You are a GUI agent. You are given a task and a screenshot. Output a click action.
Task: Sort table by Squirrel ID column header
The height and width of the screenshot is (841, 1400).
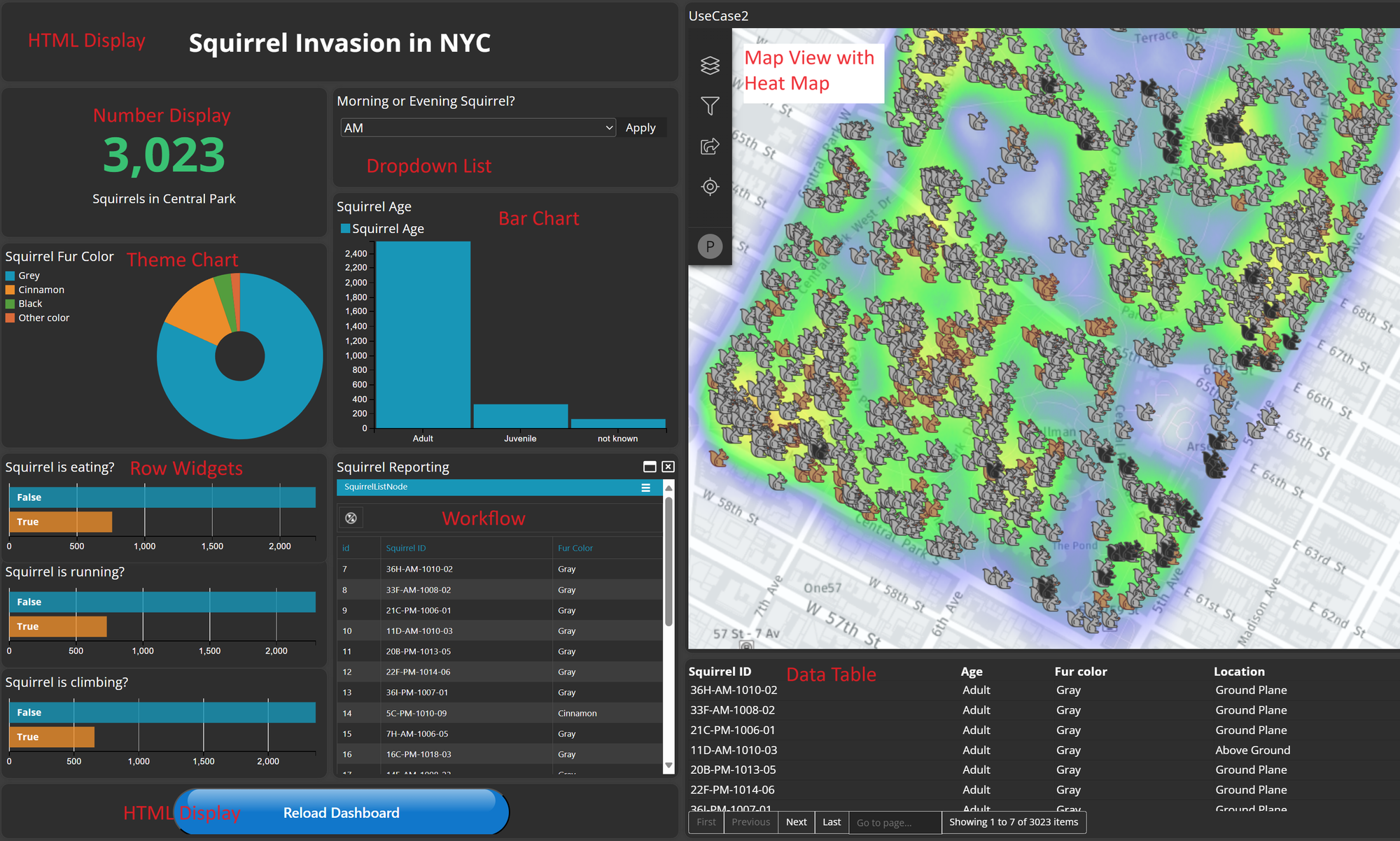tap(720, 672)
